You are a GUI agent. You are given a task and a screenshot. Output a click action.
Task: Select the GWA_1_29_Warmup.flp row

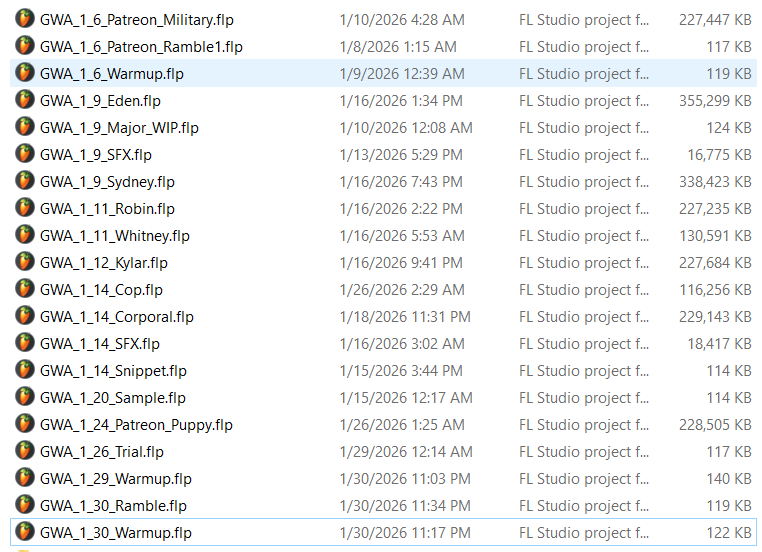coord(116,478)
